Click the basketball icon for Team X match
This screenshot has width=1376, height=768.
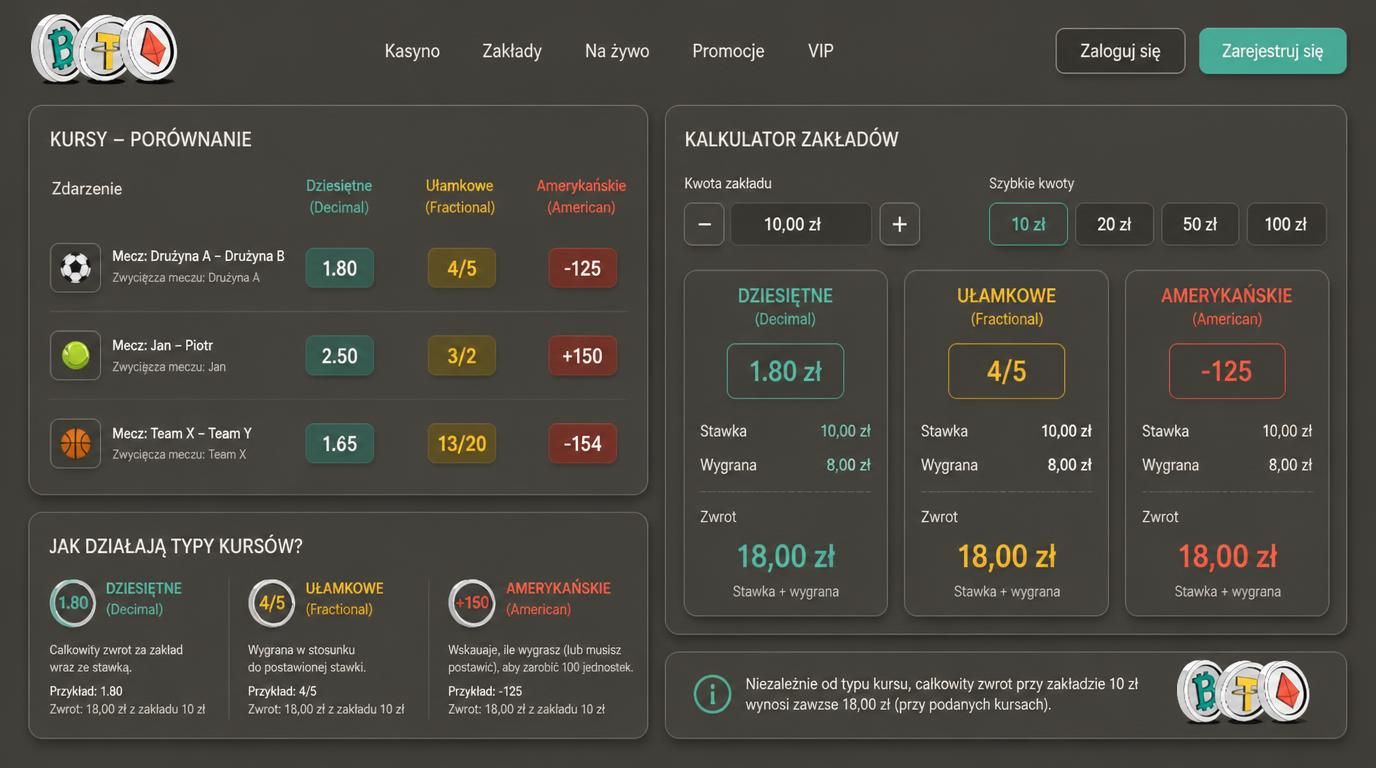[x=76, y=443]
